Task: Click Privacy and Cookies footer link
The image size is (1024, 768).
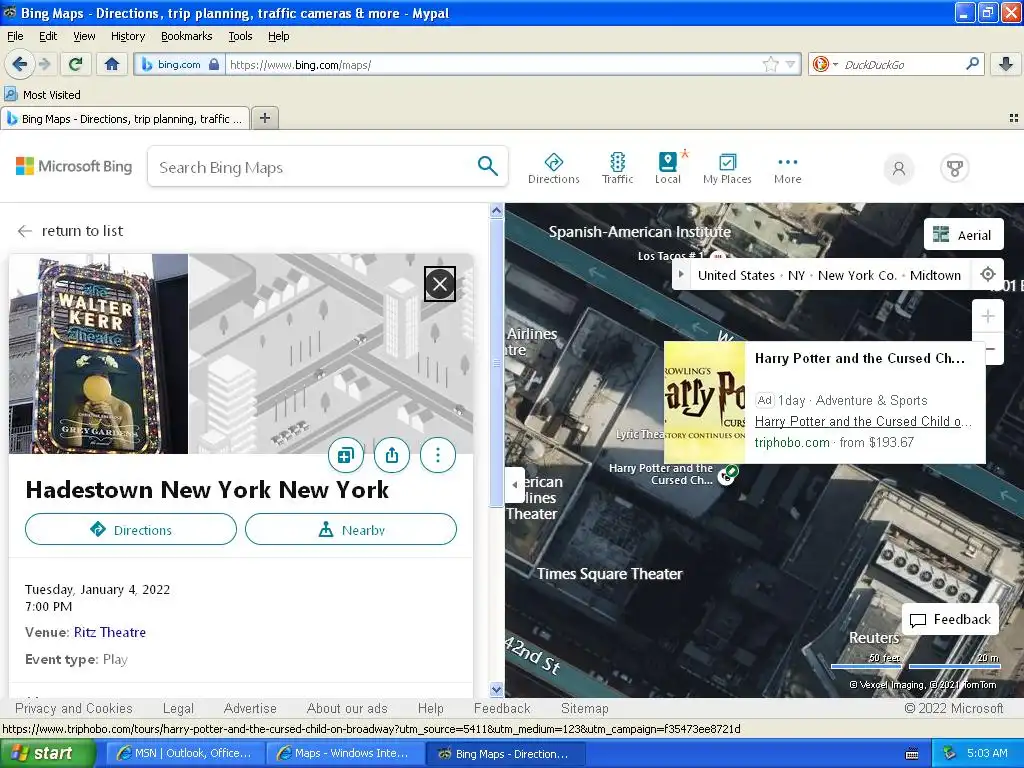Action: tap(74, 708)
